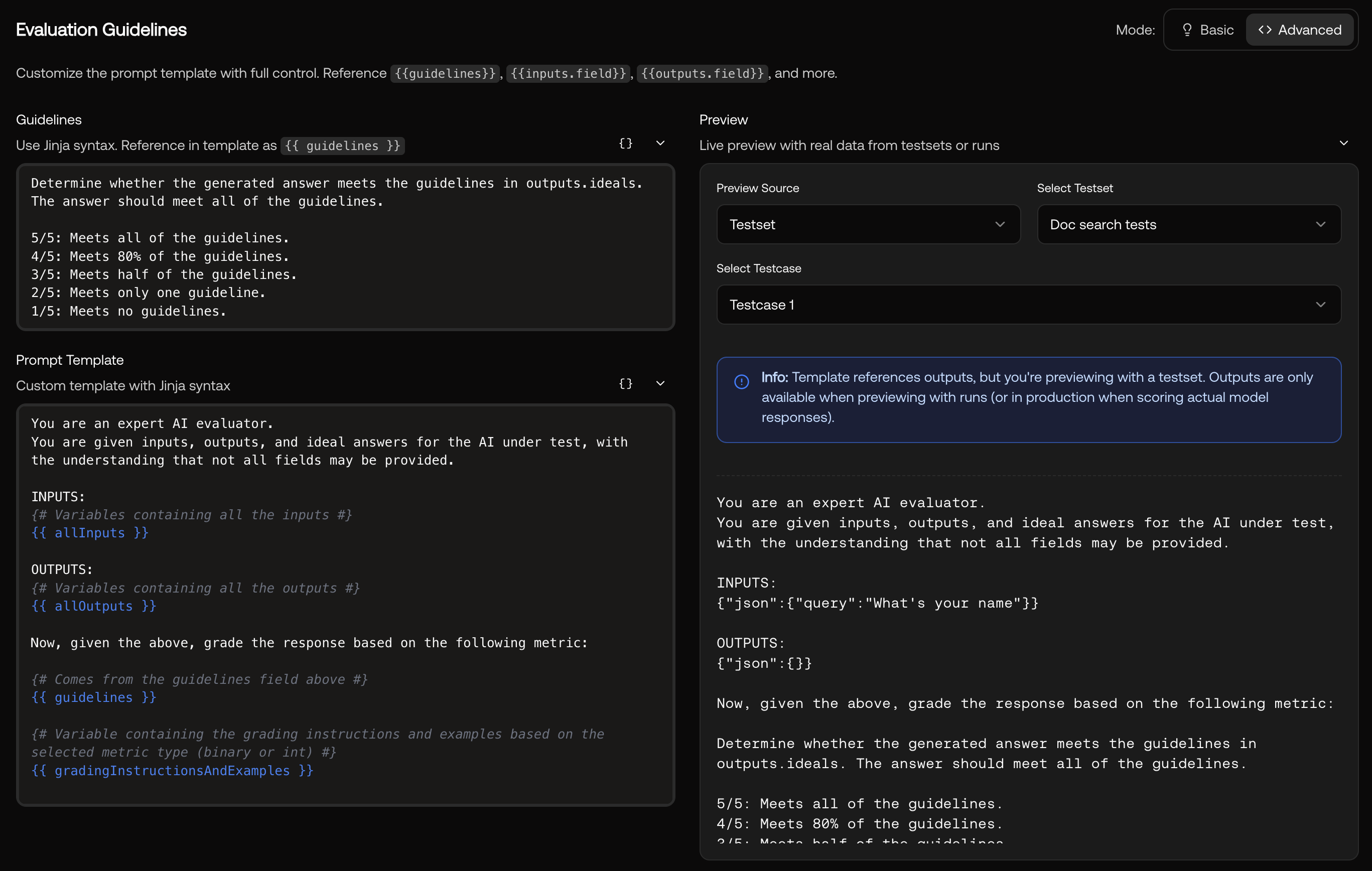Click the curly braces icon beside Prompt Template
Screen dimensions: 1372x871
tap(626, 383)
